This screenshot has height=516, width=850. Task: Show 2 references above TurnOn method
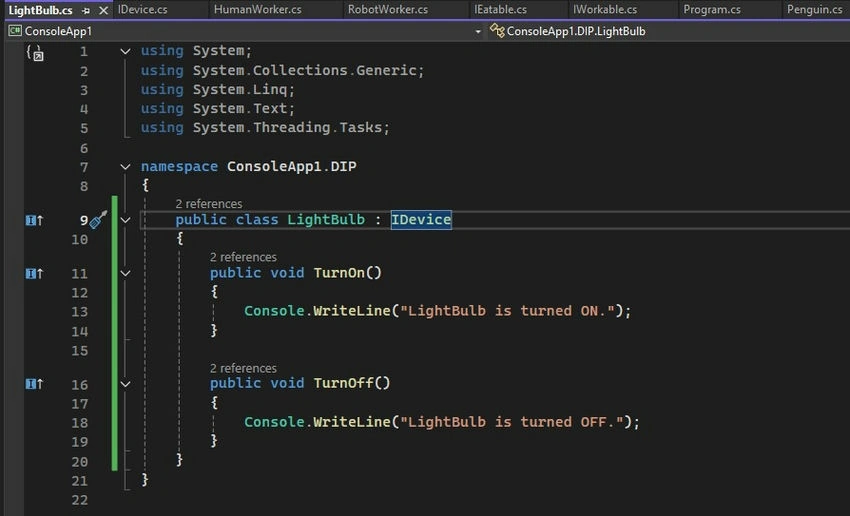coord(243,257)
